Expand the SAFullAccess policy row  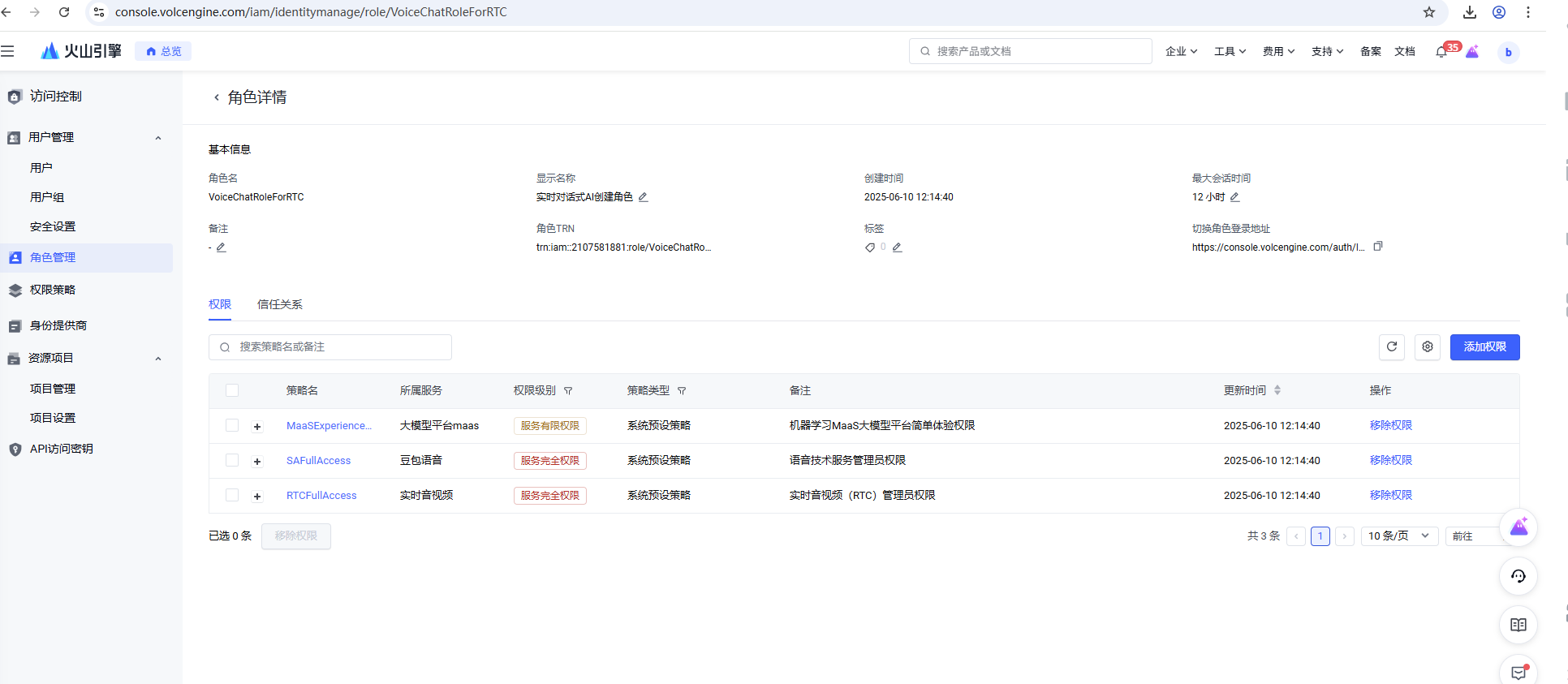257,462
